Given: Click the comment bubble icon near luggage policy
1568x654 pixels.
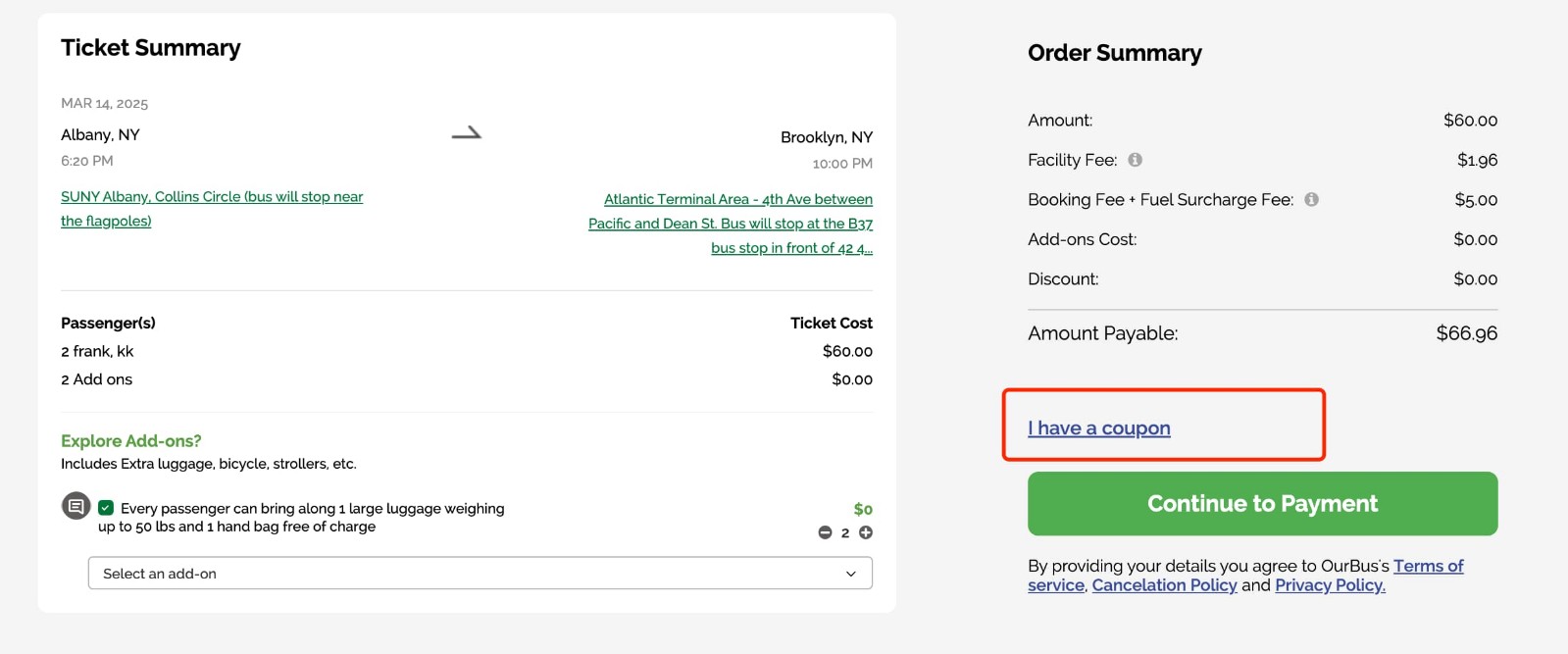Looking at the screenshot, I should click(74, 508).
